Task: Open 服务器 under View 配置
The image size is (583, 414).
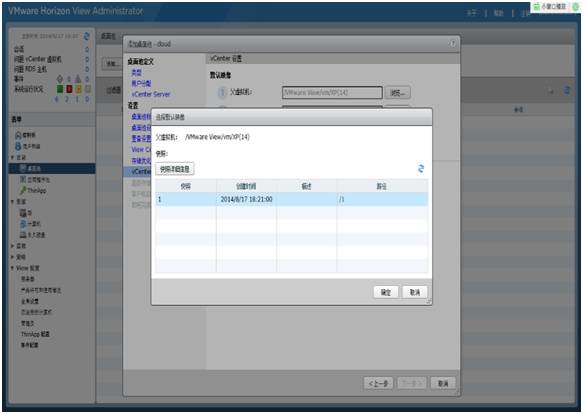Action: (x=28, y=279)
